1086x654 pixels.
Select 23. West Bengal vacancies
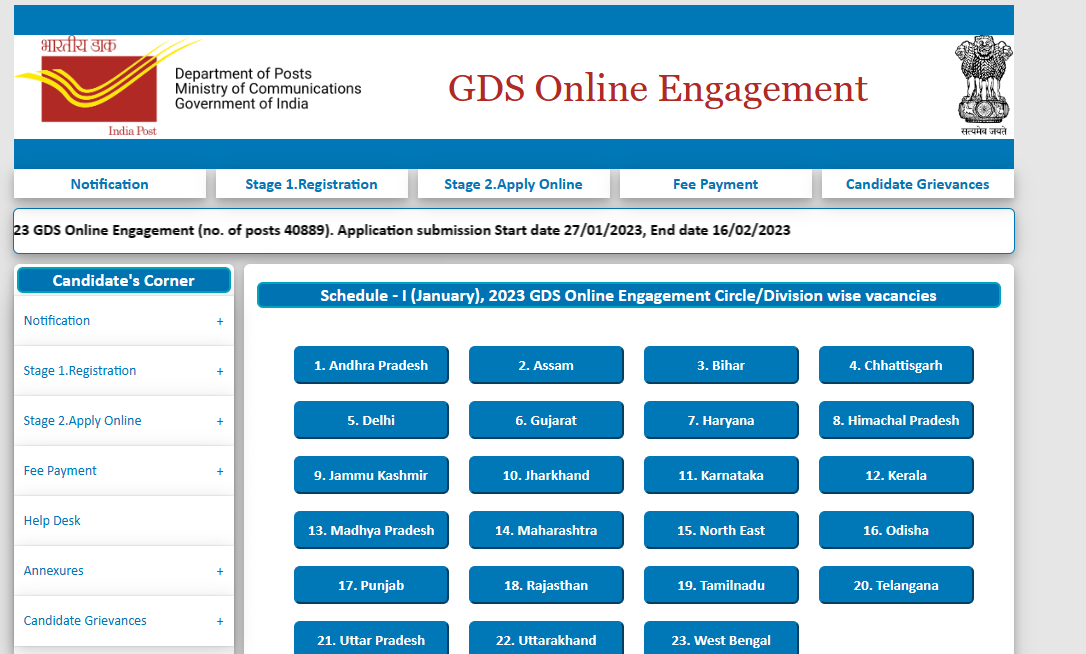coord(721,639)
